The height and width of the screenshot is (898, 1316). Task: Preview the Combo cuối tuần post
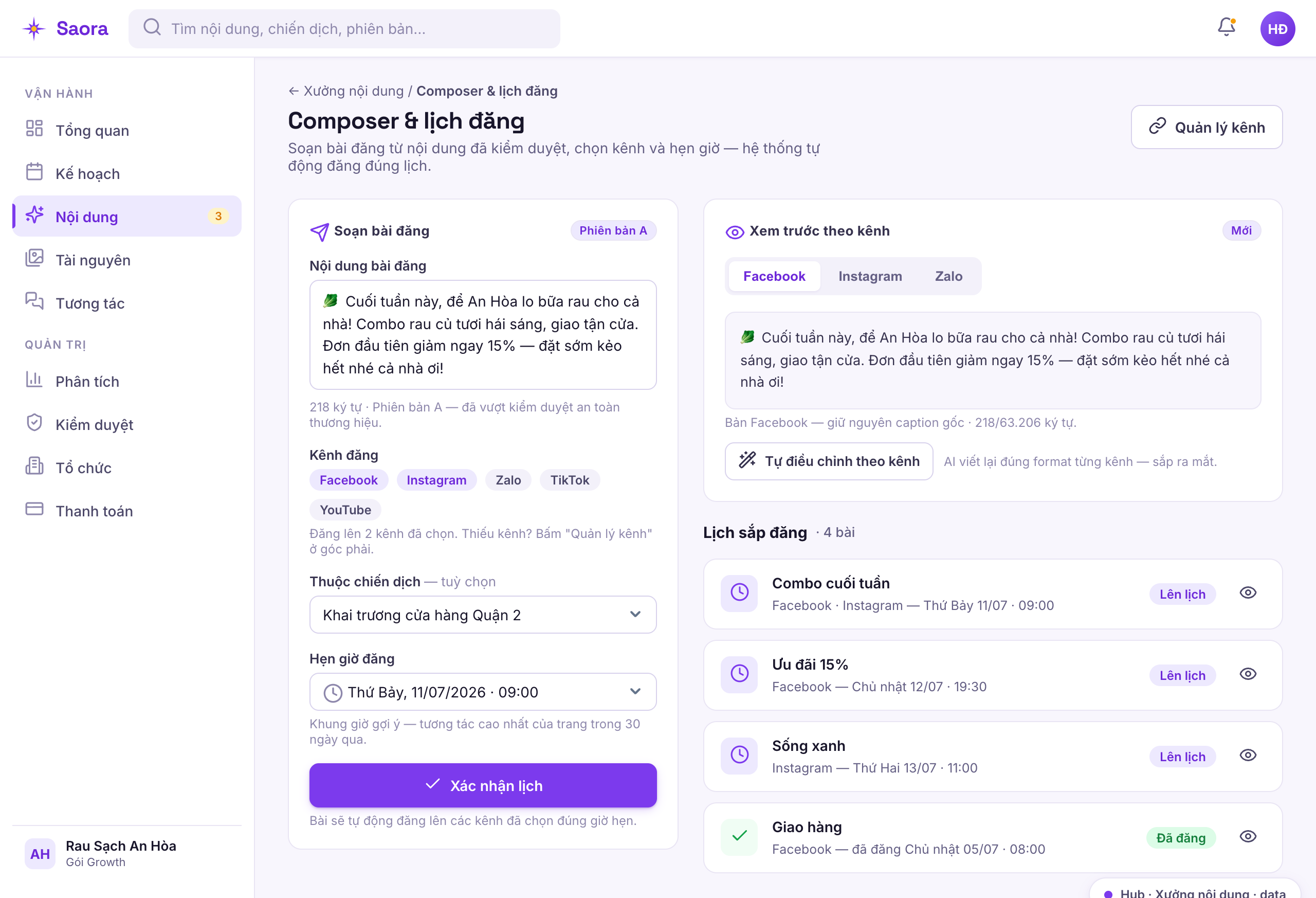pos(1248,593)
